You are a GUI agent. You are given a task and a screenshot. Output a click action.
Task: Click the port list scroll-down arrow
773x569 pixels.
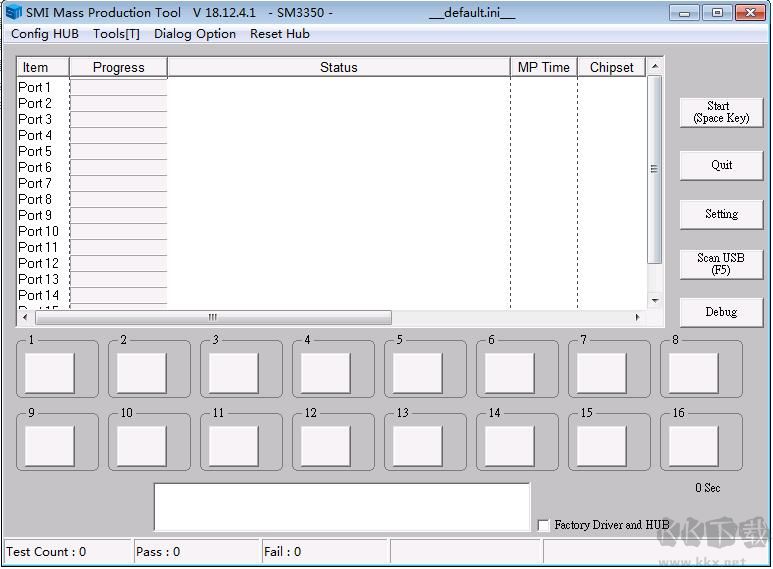click(655, 300)
